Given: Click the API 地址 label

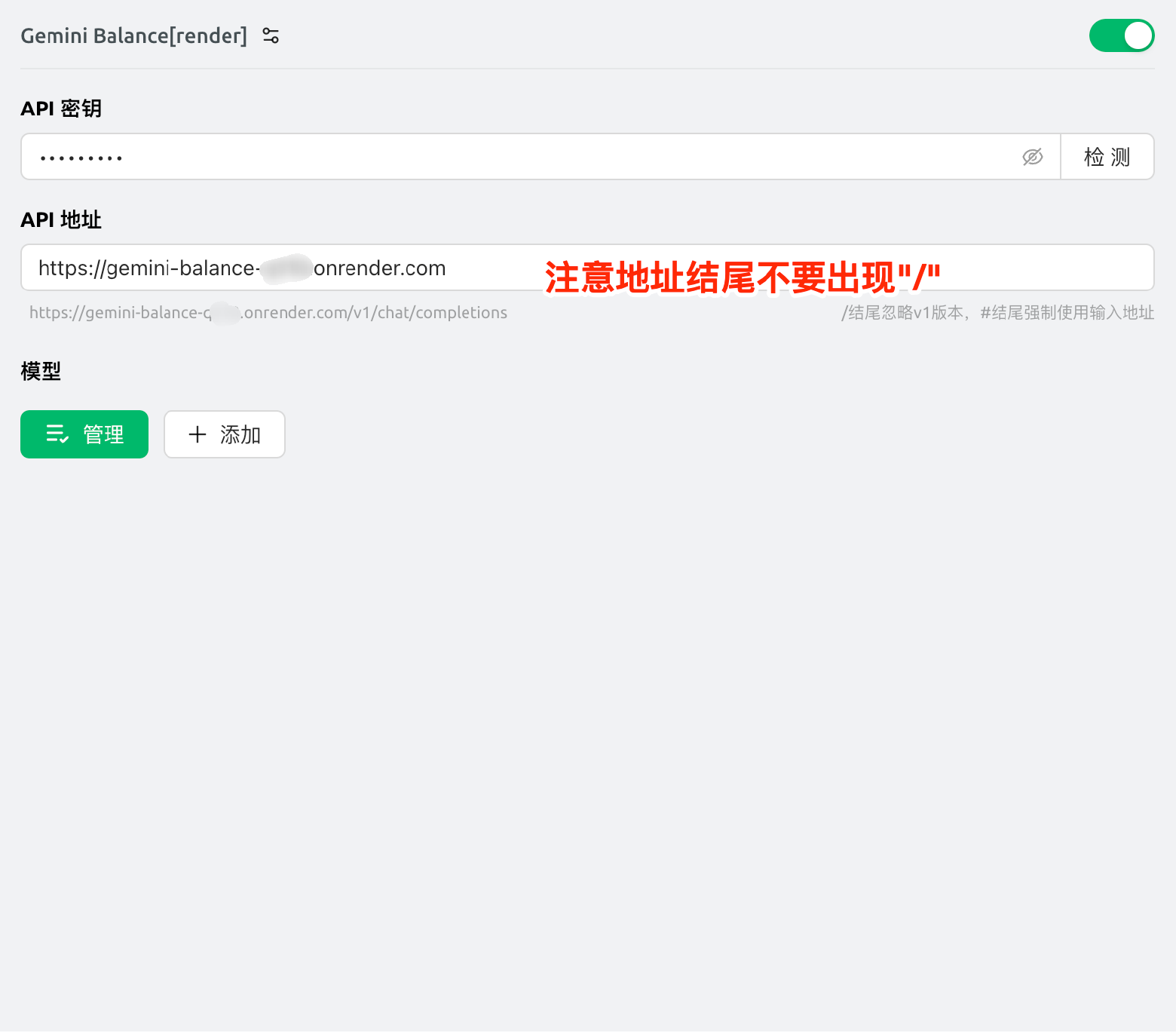Looking at the screenshot, I should coord(61,220).
